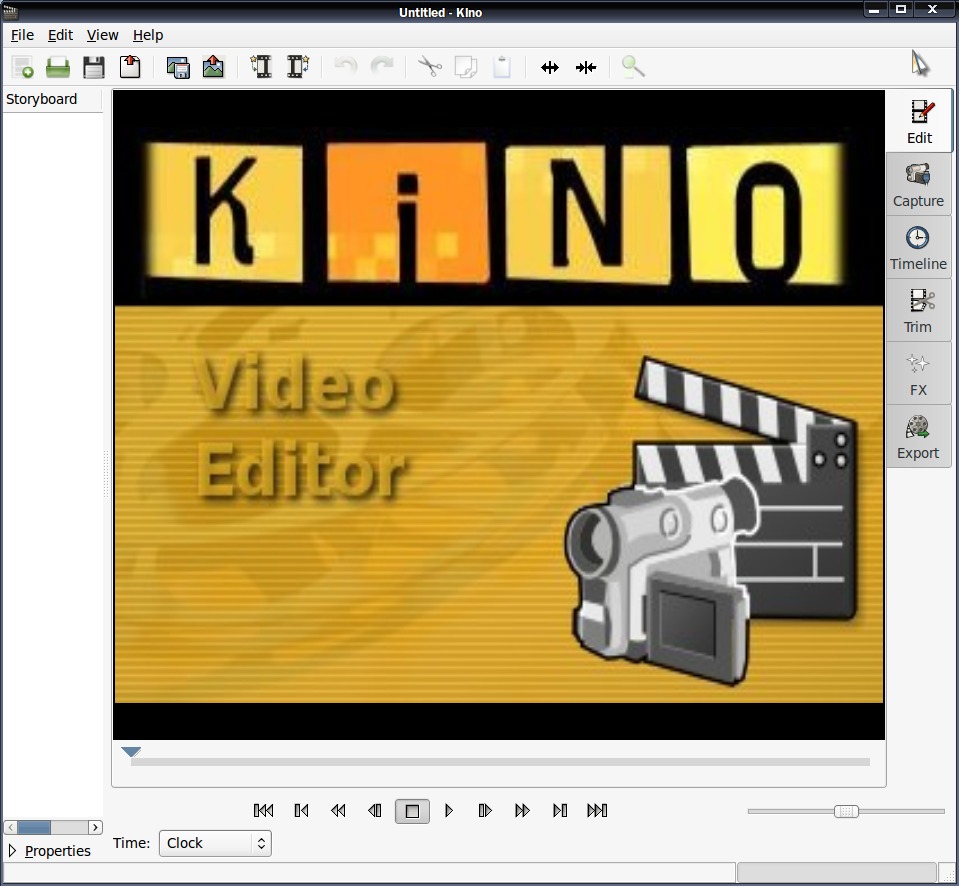
Task: Step back one frame
Action: tap(375, 811)
